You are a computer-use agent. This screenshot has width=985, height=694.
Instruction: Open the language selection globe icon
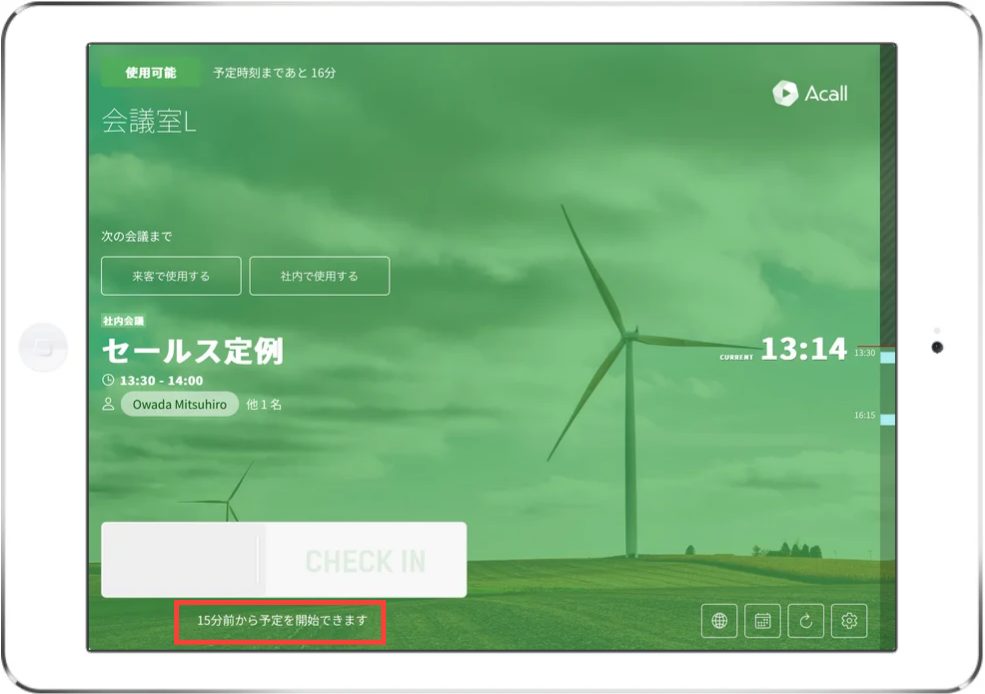coord(719,621)
